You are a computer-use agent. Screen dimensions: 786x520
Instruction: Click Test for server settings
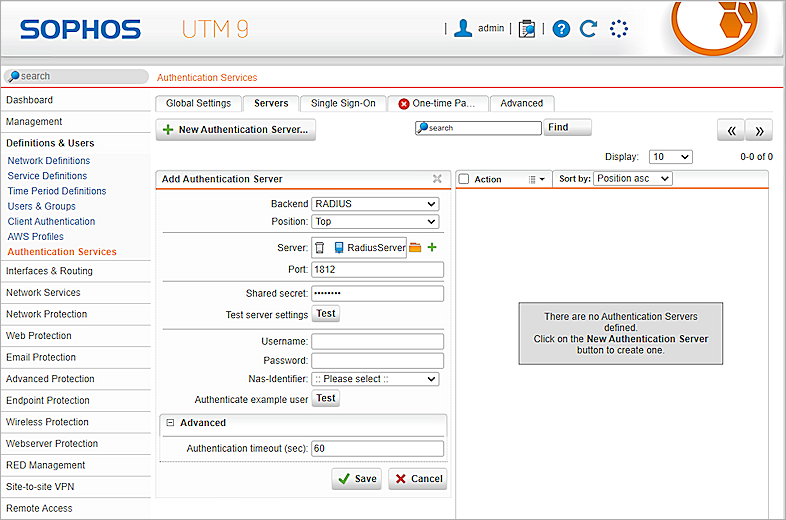[x=326, y=313]
